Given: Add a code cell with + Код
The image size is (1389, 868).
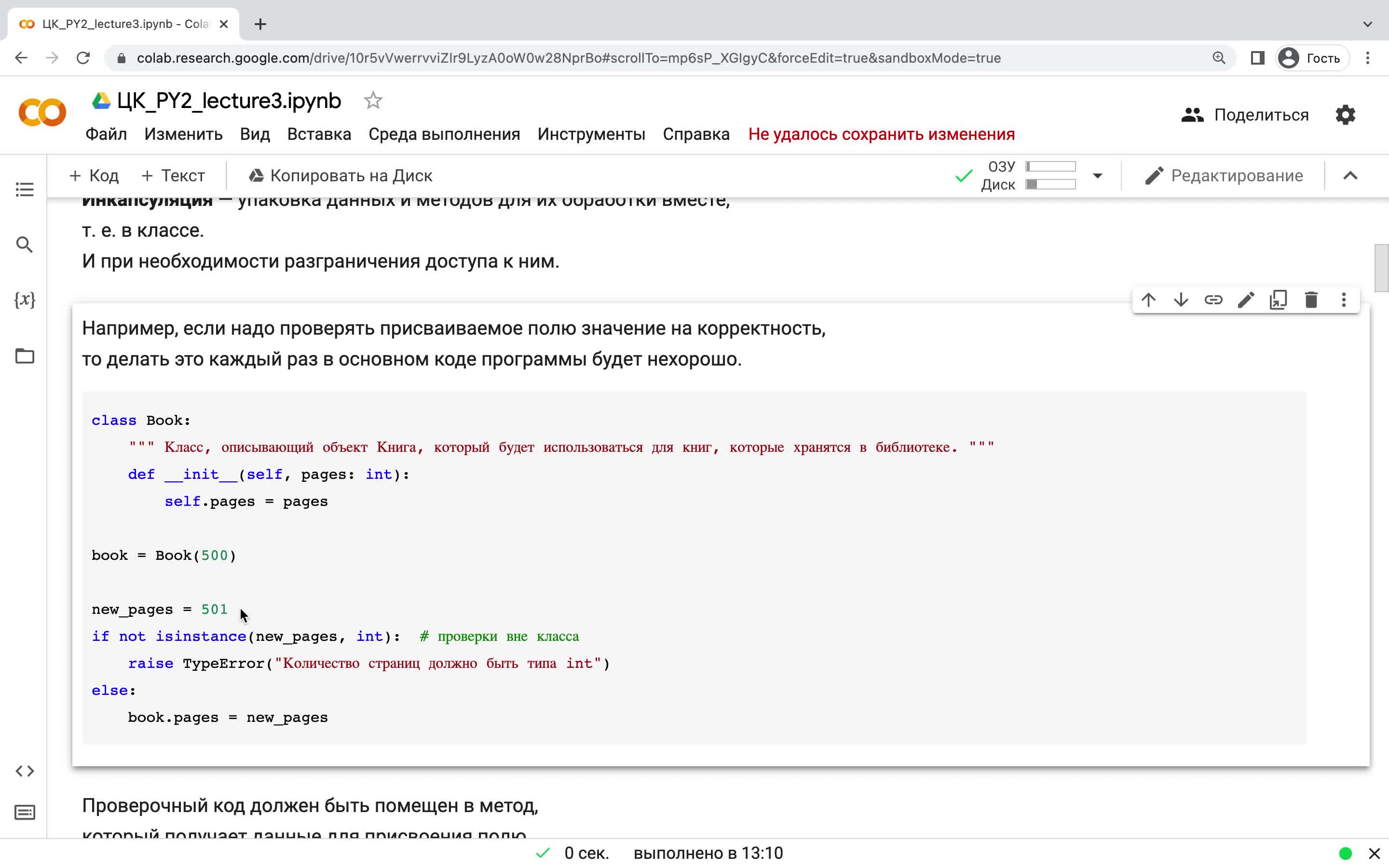Looking at the screenshot, I should (x=94, y=176).
